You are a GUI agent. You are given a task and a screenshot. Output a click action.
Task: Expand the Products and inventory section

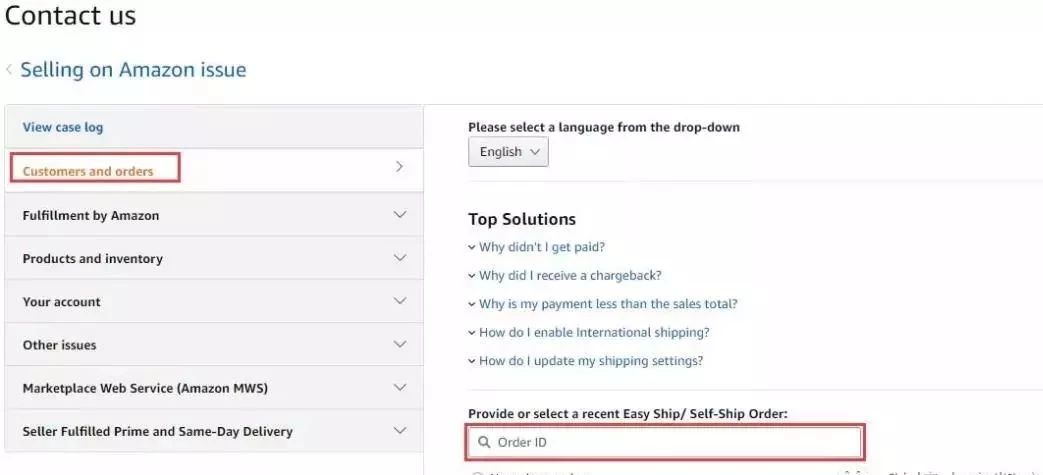[x=400, y=258]
